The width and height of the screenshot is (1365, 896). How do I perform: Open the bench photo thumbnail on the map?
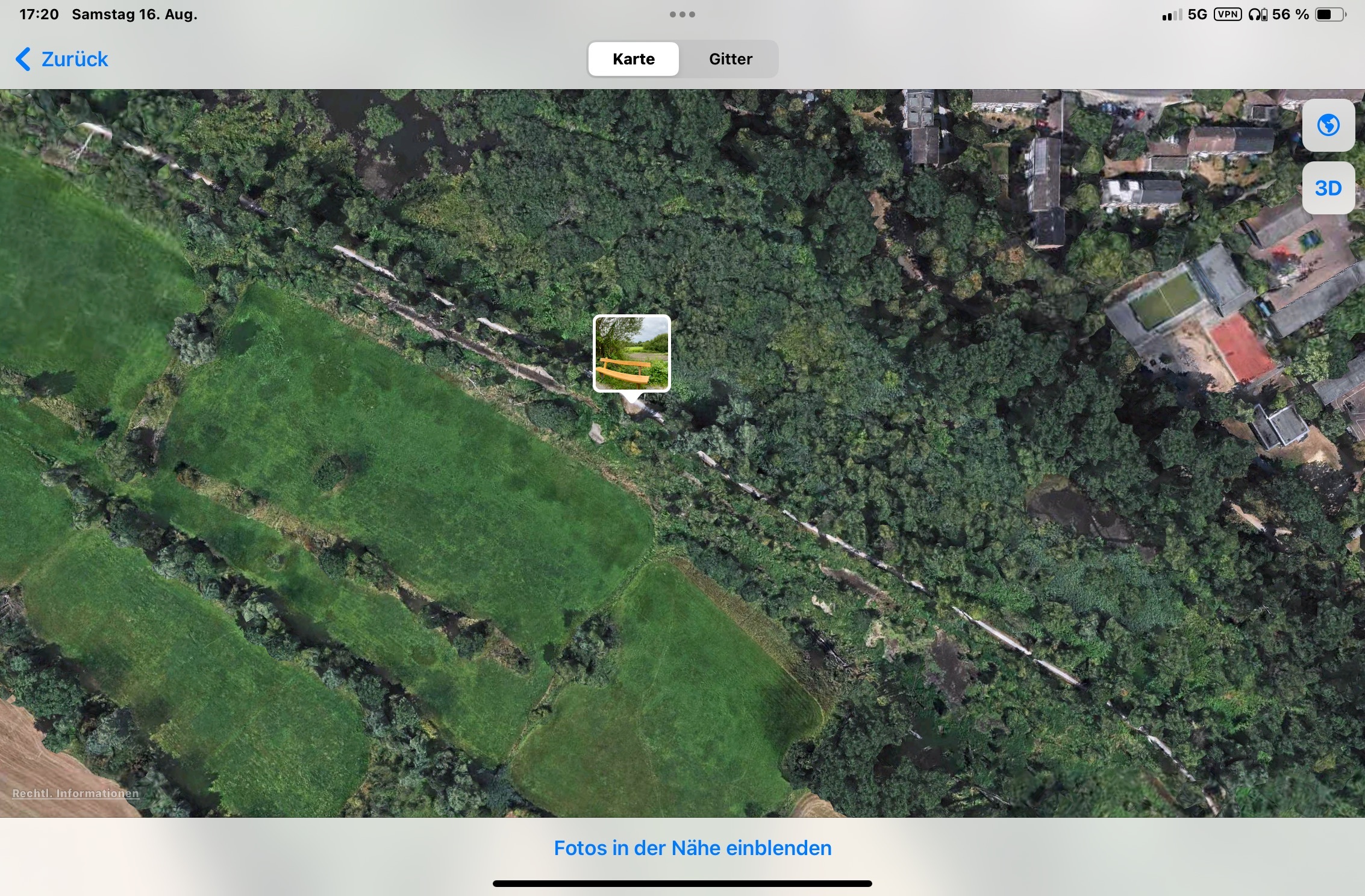[x=631, y=353]
